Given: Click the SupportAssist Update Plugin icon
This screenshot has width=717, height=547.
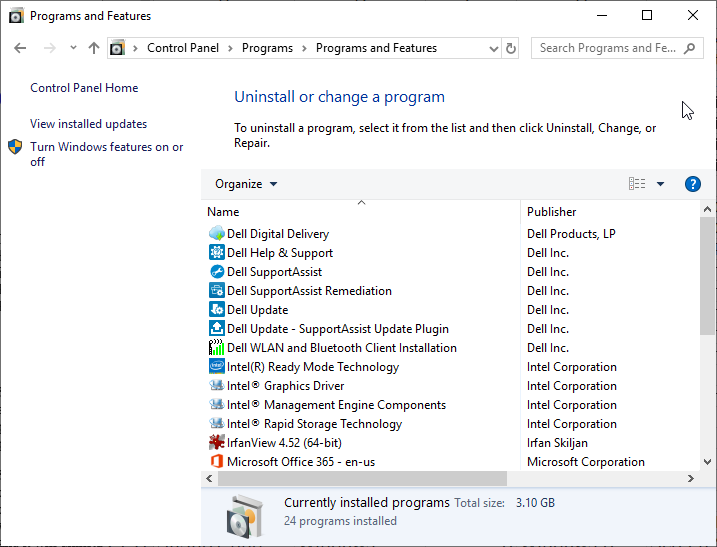Looking at the screenshot, I should pyautogui.click(x=217, y=328).
